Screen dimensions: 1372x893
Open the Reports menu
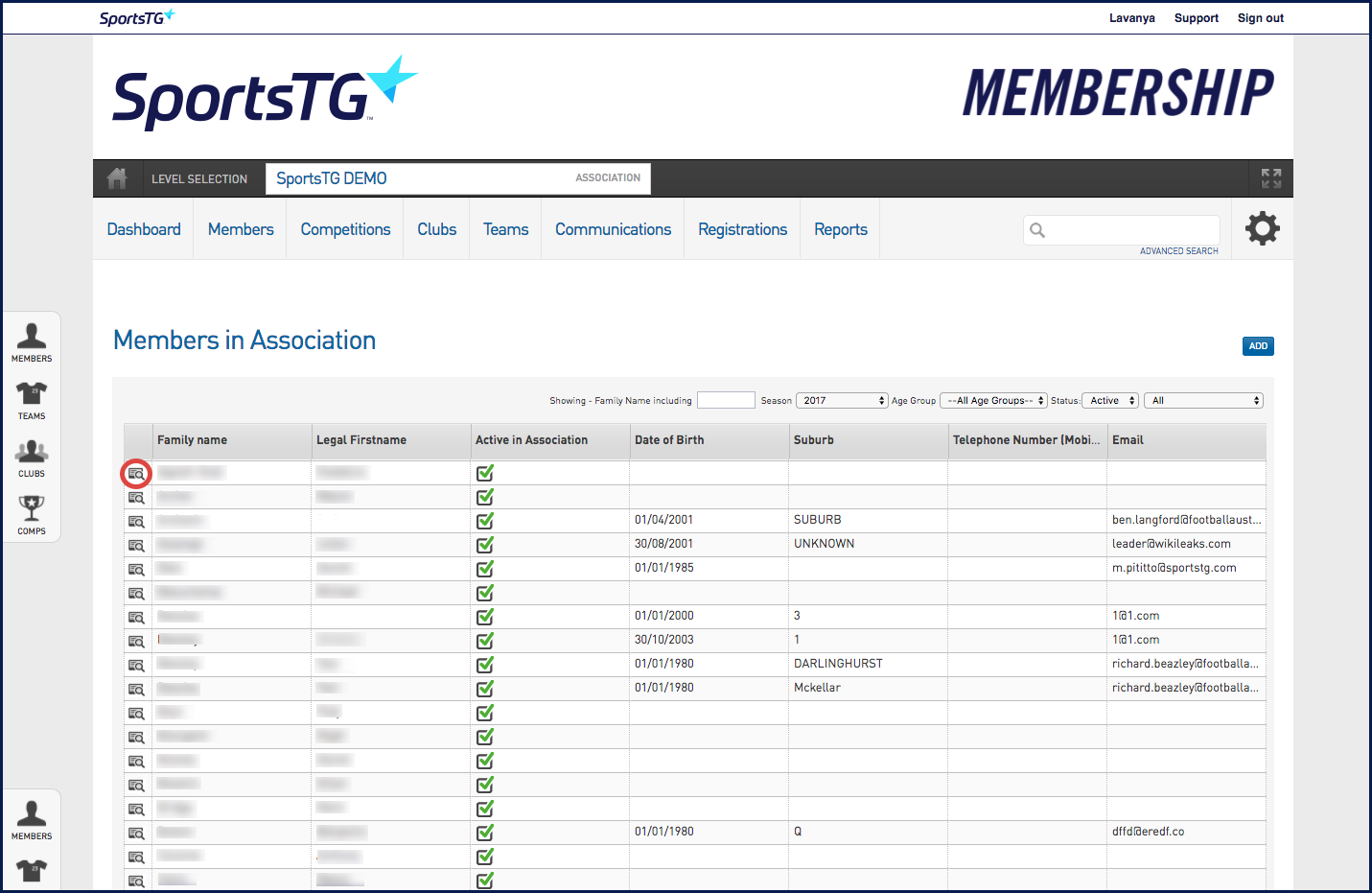click(x=841, y=229)
